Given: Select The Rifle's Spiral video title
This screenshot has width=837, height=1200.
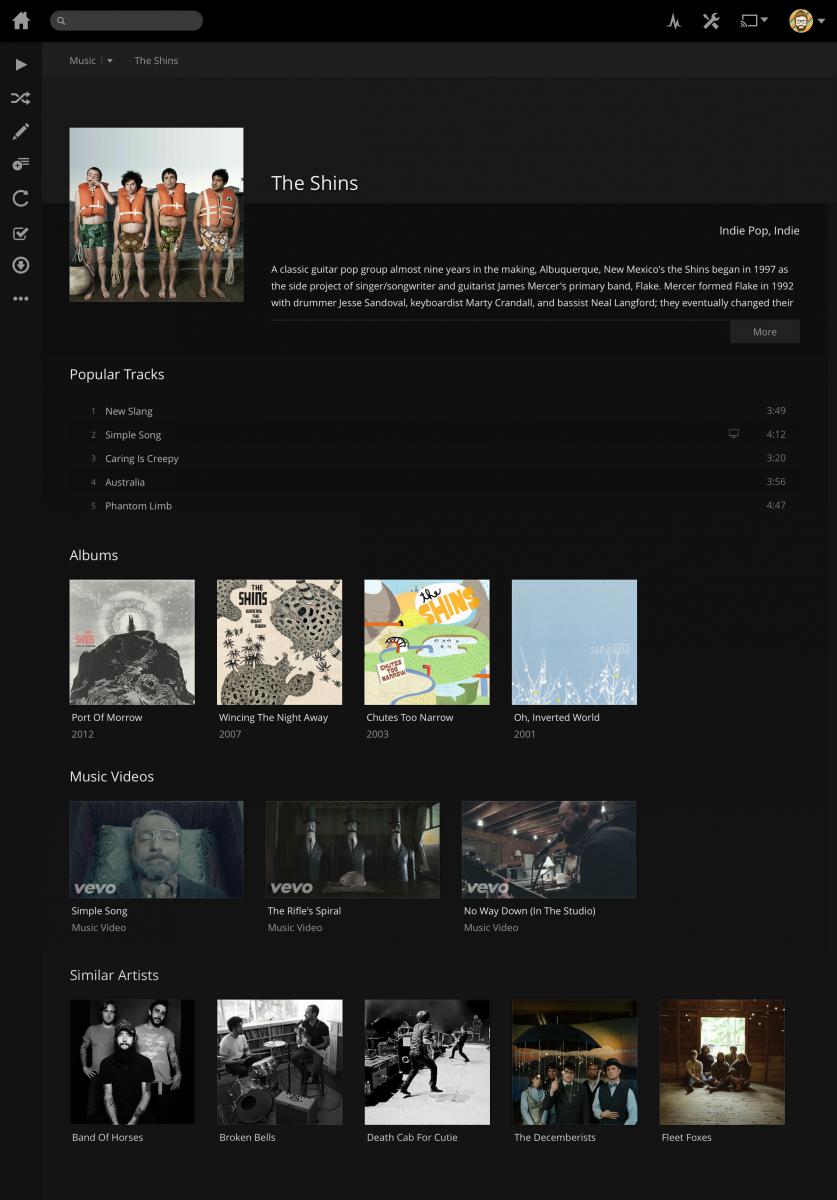Looking at the screenshot, I should 304,911.
